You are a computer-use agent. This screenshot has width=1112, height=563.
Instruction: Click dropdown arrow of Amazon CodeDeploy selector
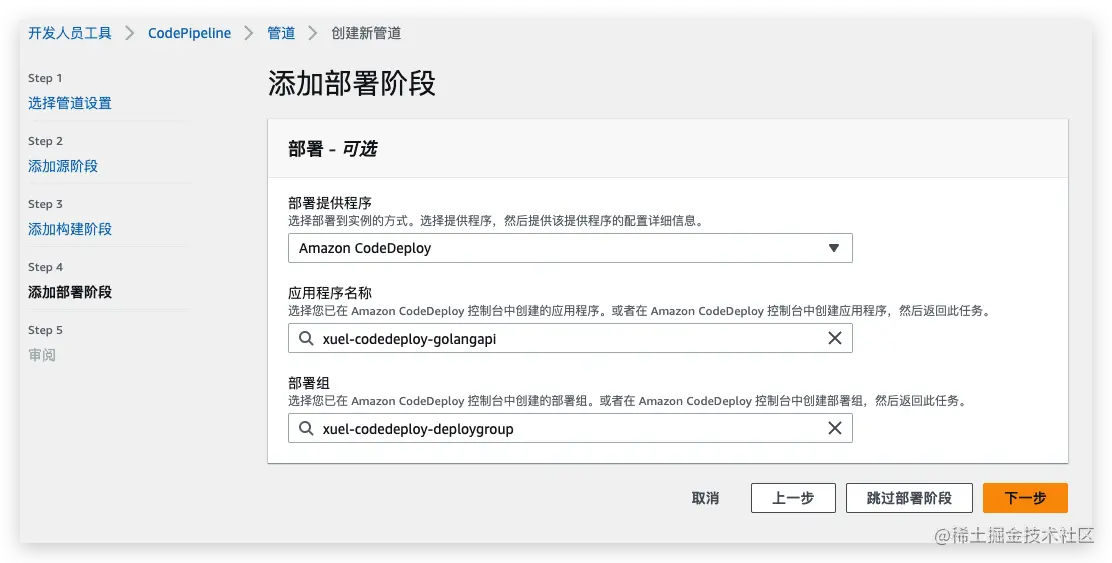[x=834, y=248]
